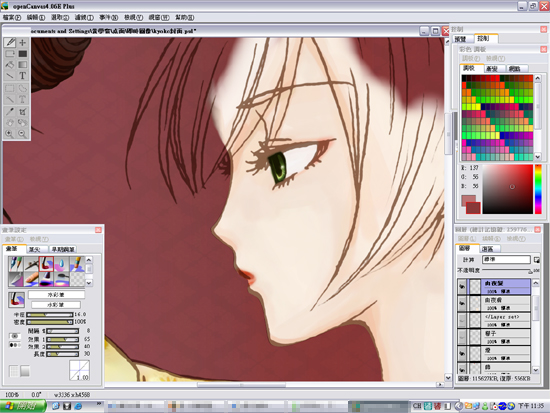Image resolution: width=550 pixels, height=413 pixels.
Task: Click the brush name field under the presets
Action: point(56,295)
